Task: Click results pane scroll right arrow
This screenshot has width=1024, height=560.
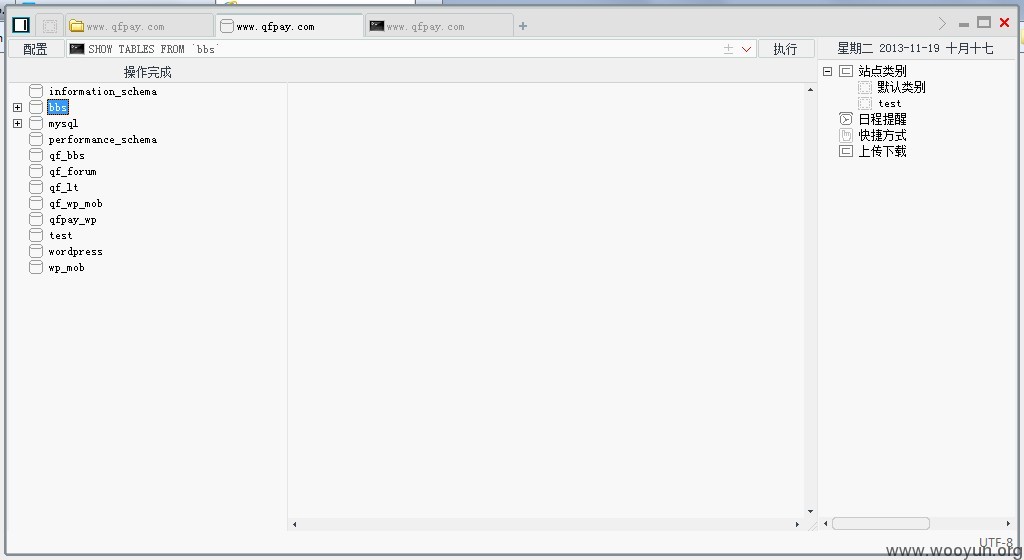Action: (x=797, y=524)
